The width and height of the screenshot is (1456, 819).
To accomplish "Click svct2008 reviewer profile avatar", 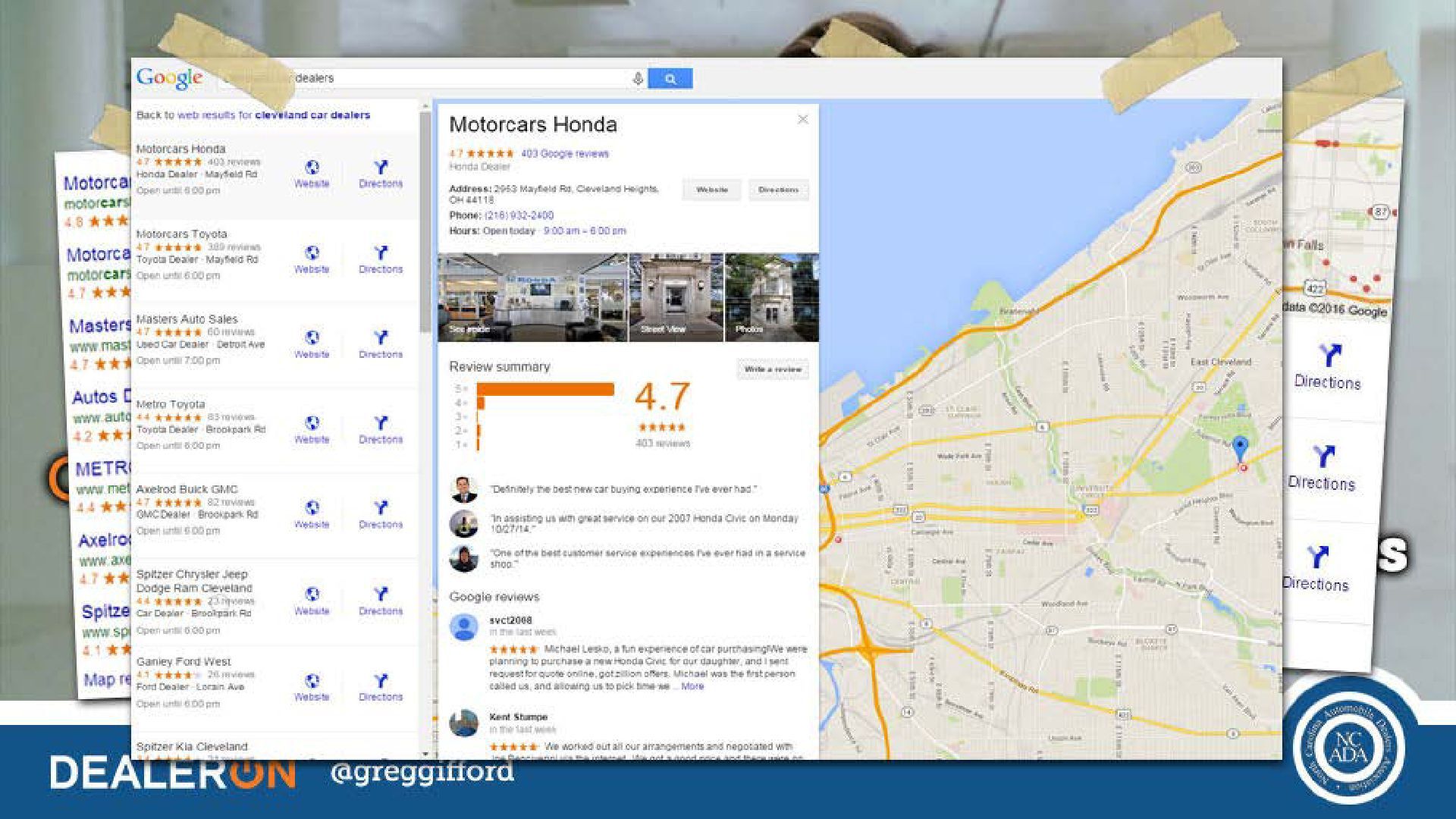I will point(463,627).
